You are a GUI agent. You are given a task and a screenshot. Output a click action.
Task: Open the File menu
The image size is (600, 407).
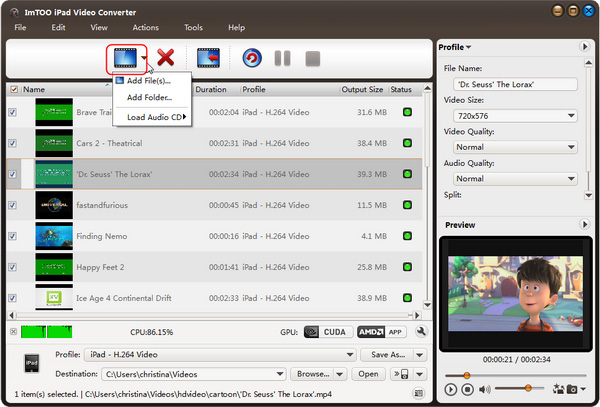click(x=20, y=28)
